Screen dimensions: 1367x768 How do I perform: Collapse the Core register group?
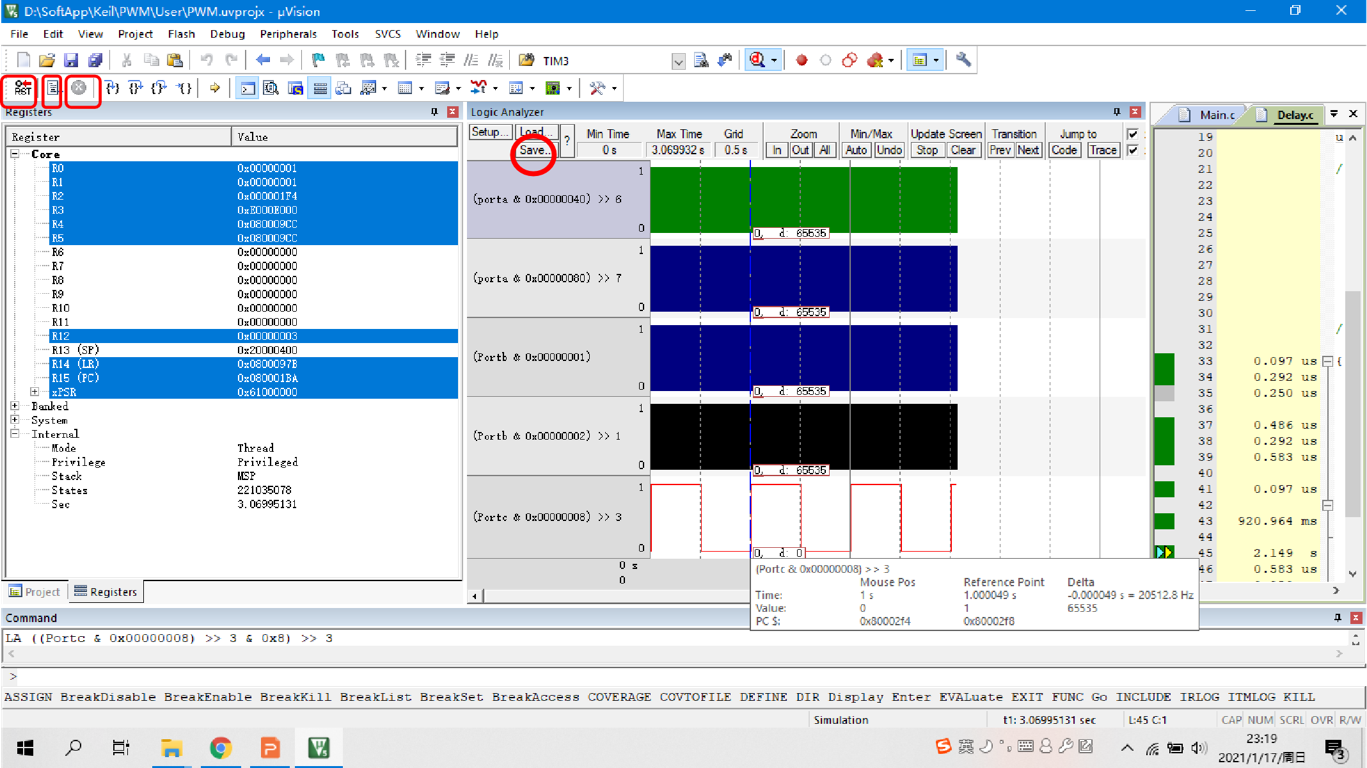click(15, 154)
